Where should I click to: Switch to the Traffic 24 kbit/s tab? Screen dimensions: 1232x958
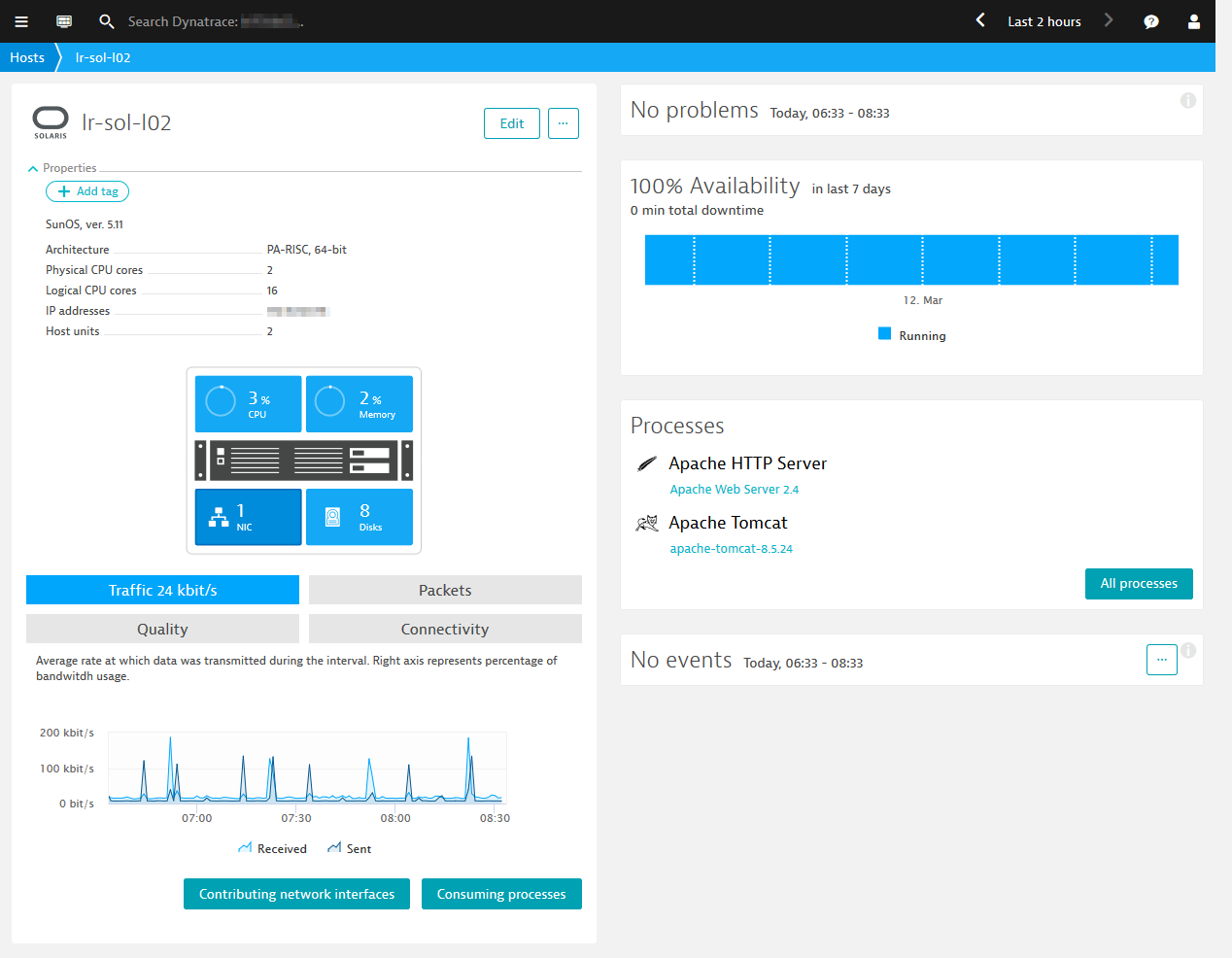162,590
